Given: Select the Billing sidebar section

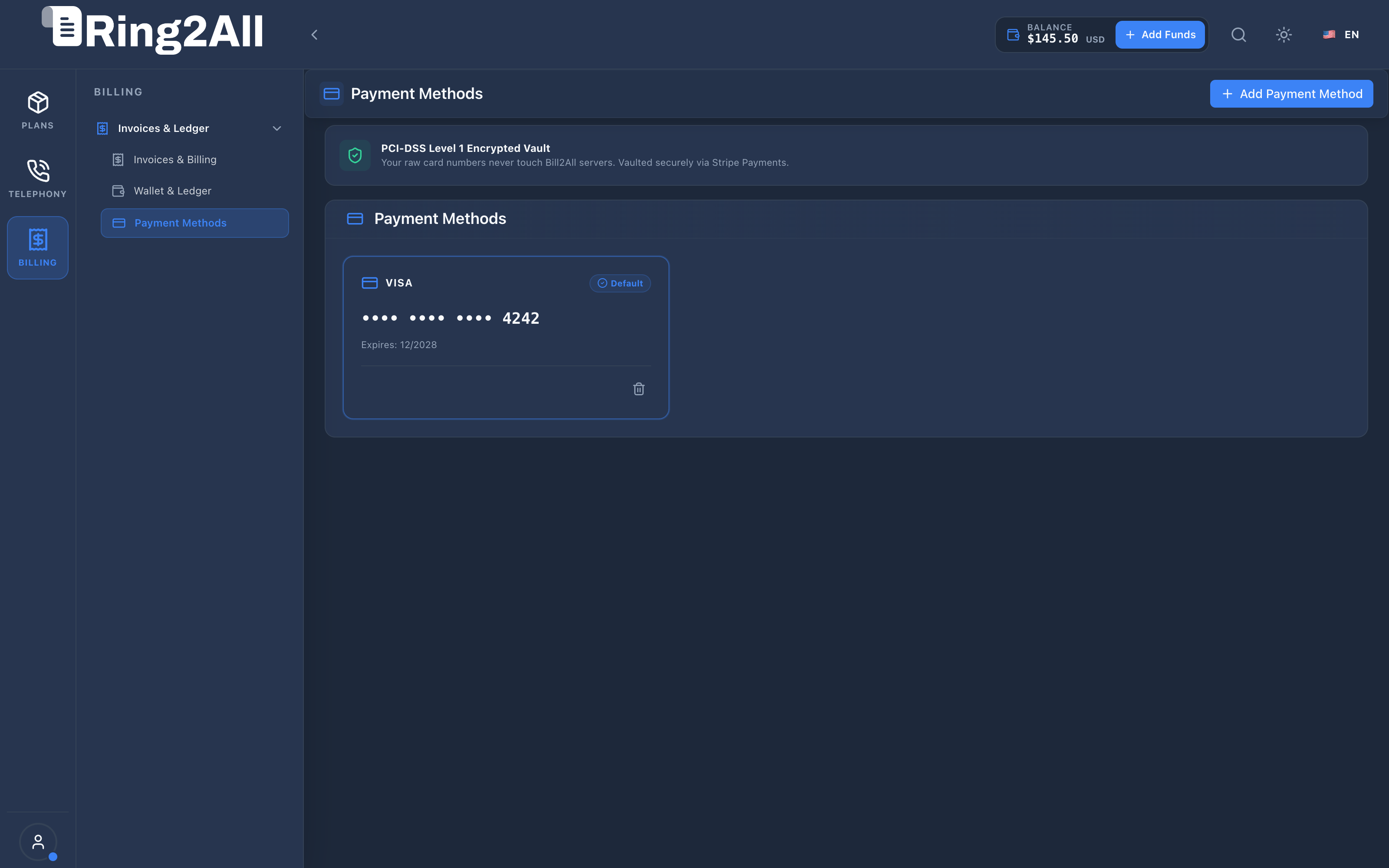Looking at the screenshot, I should pyautogui.click(x=38, y=247).
